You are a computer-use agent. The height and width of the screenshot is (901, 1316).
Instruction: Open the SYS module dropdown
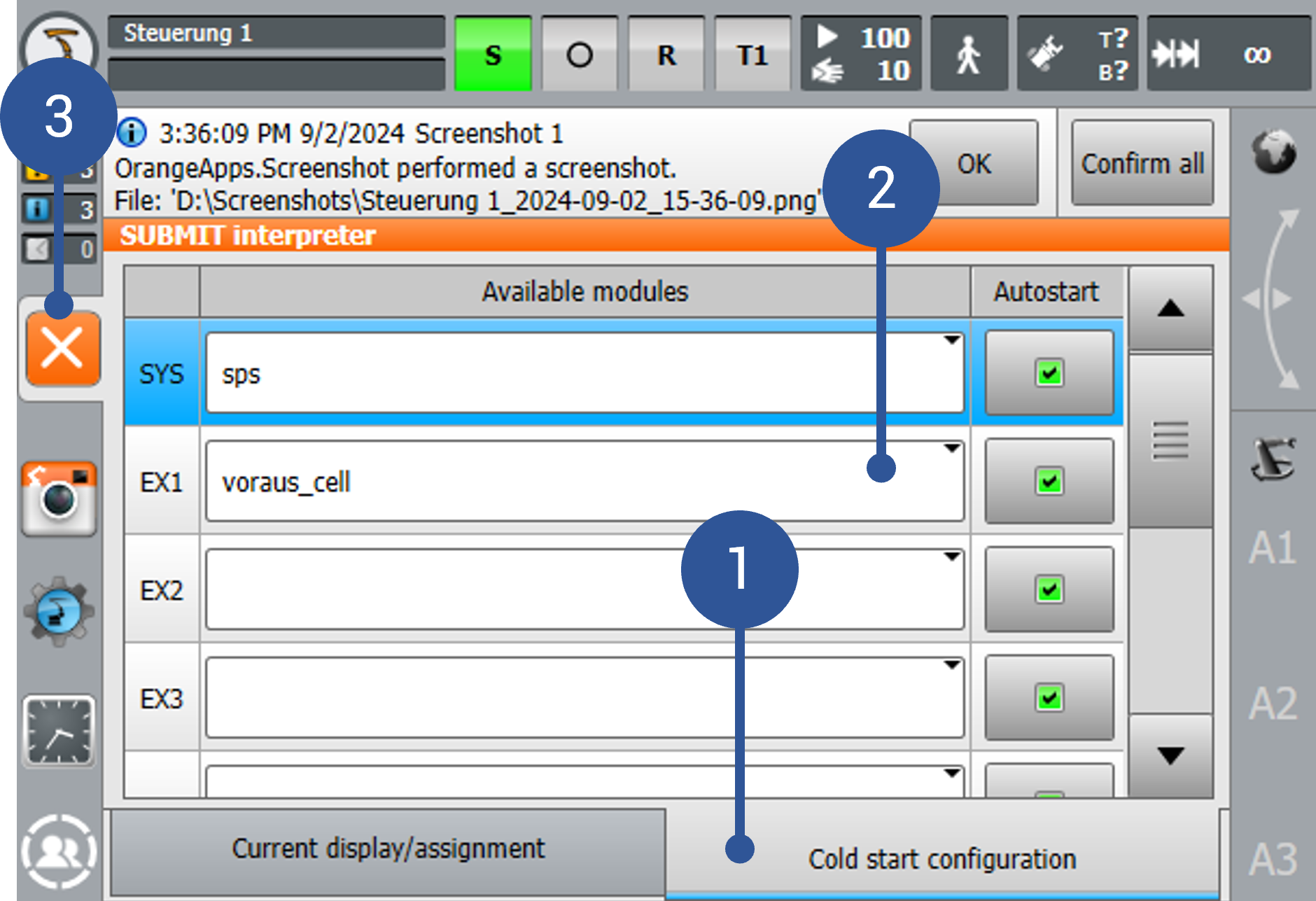tap(950, 340)
